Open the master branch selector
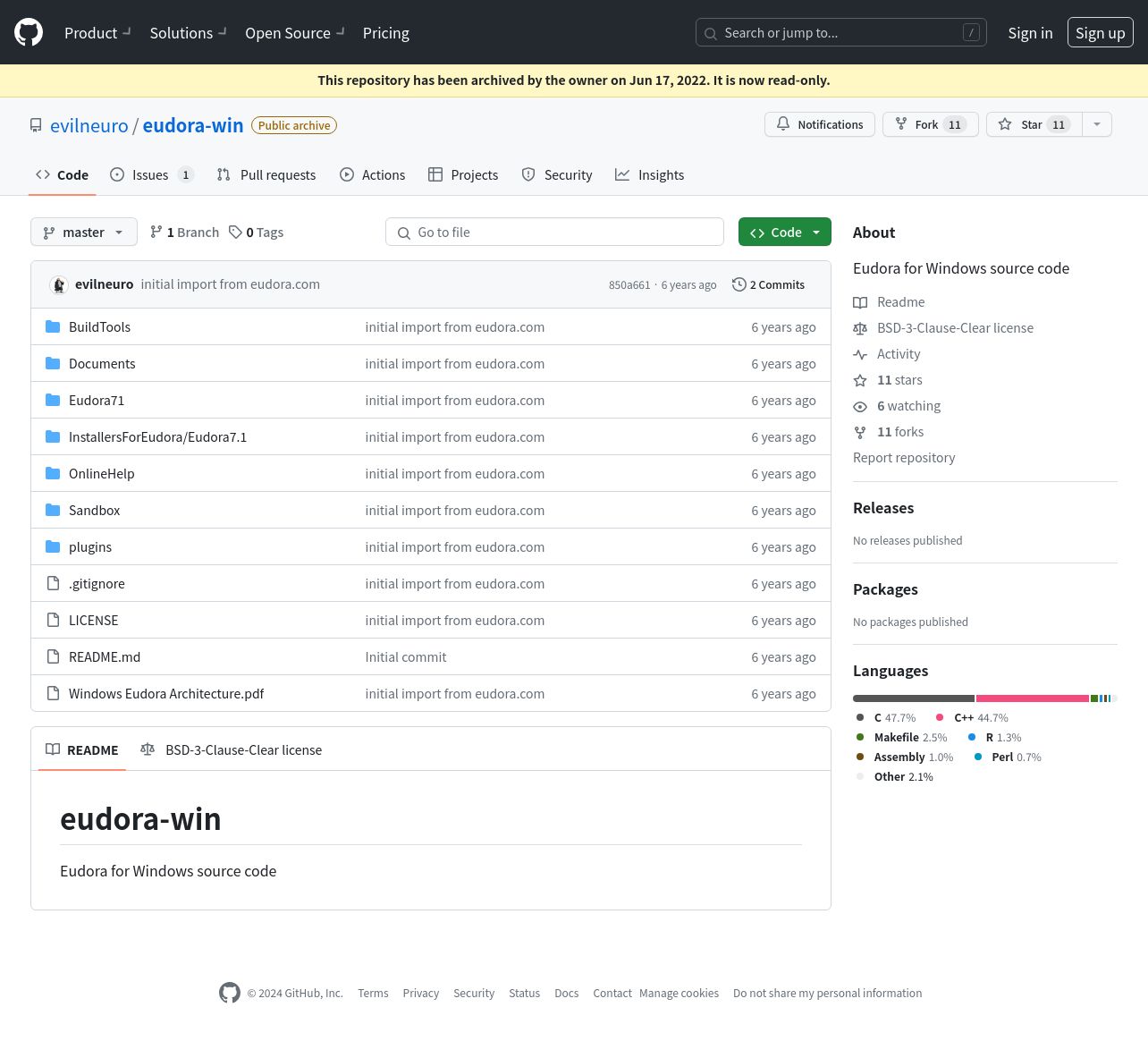This screenshot has width=1148, height=1041. coord(84,232)
